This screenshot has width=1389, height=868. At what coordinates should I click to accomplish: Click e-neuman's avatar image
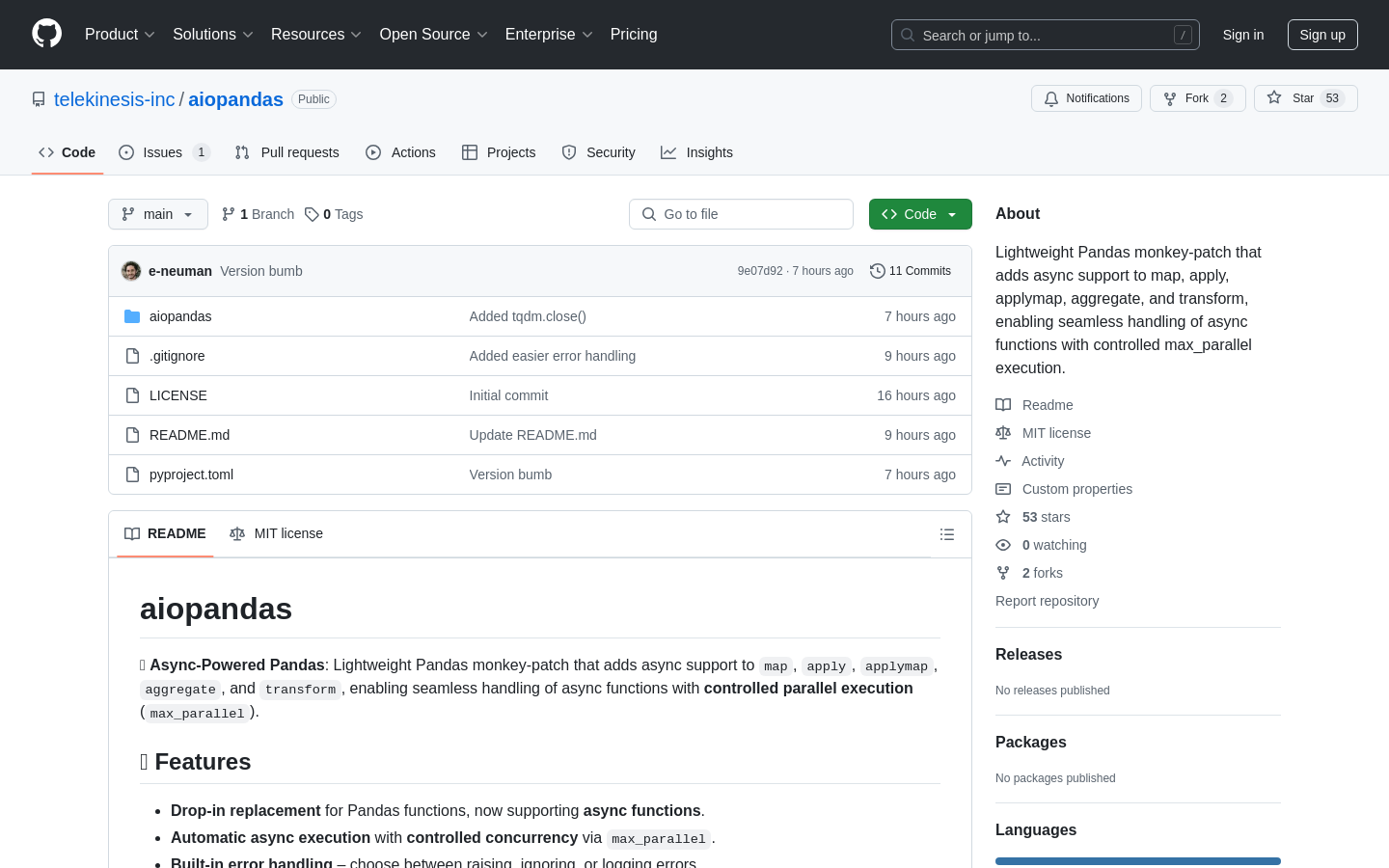point(131,271)
